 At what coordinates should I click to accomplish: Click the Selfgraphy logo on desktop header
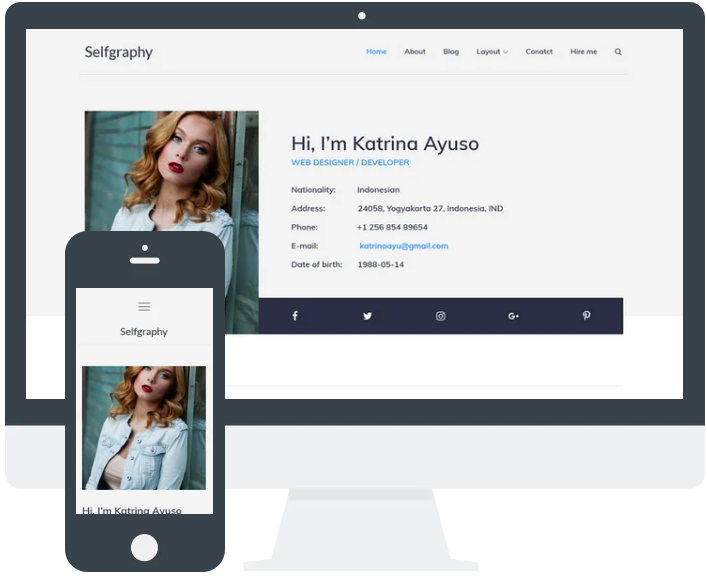[118, 52]
